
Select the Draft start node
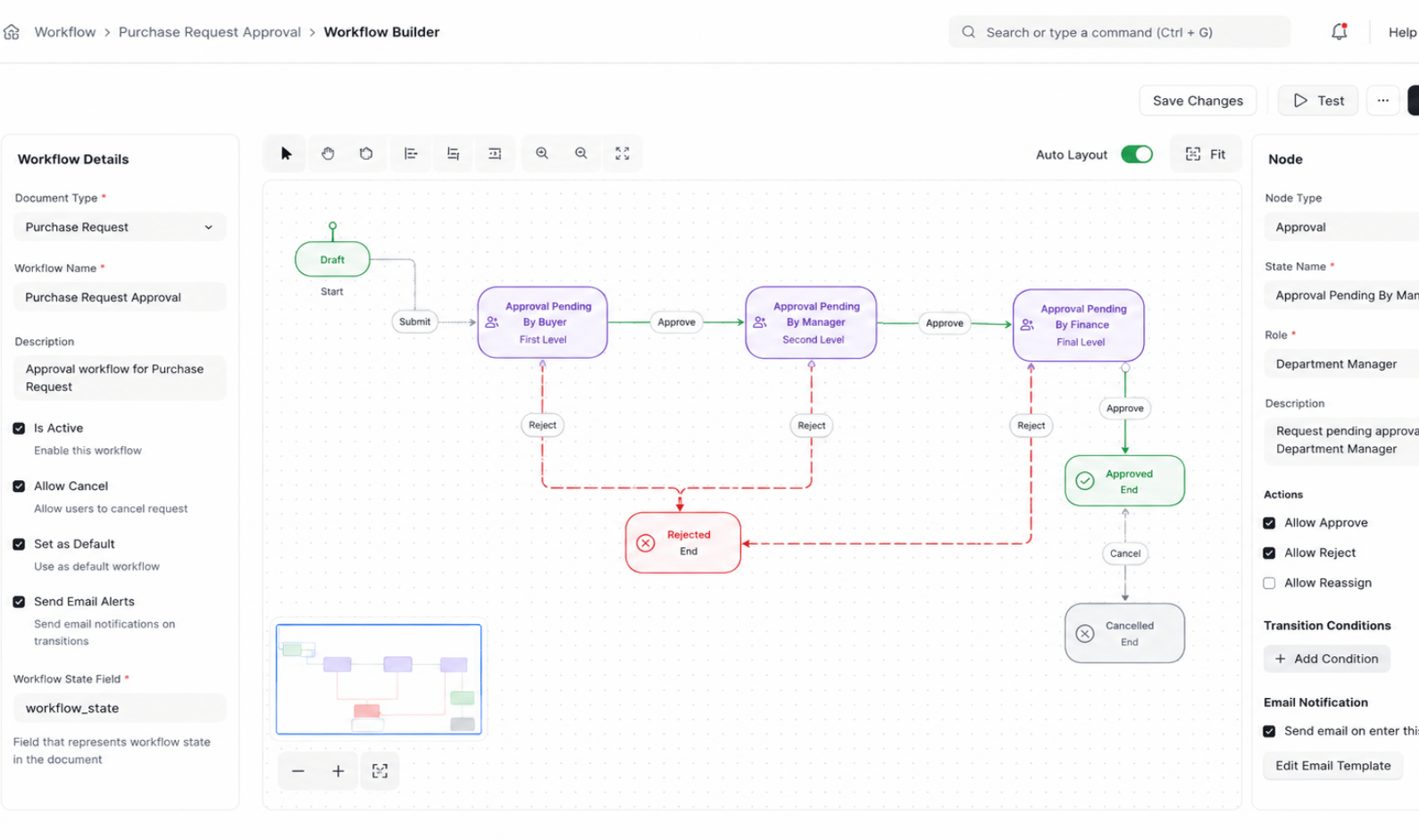332,260
